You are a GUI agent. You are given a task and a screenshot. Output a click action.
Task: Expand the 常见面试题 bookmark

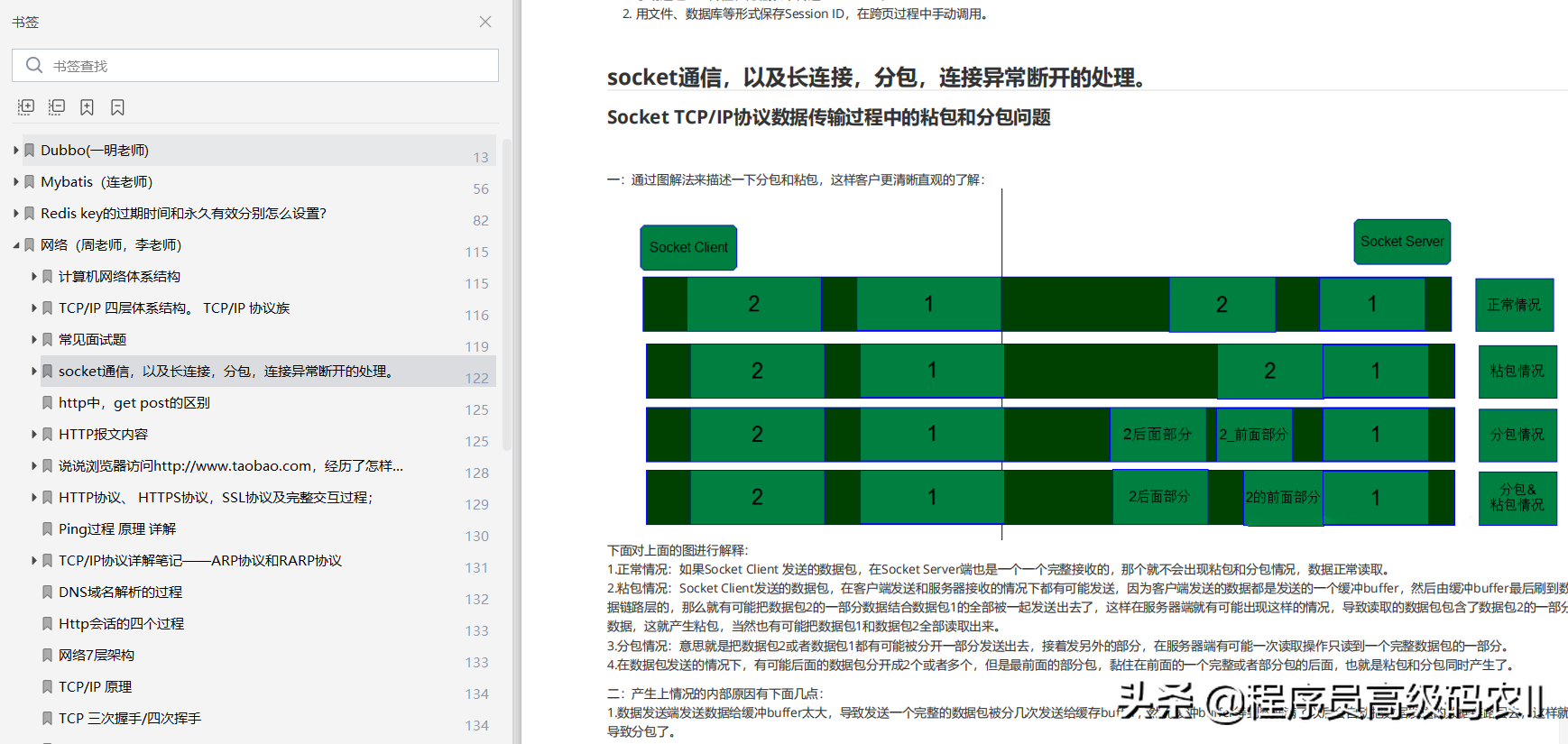33,339
